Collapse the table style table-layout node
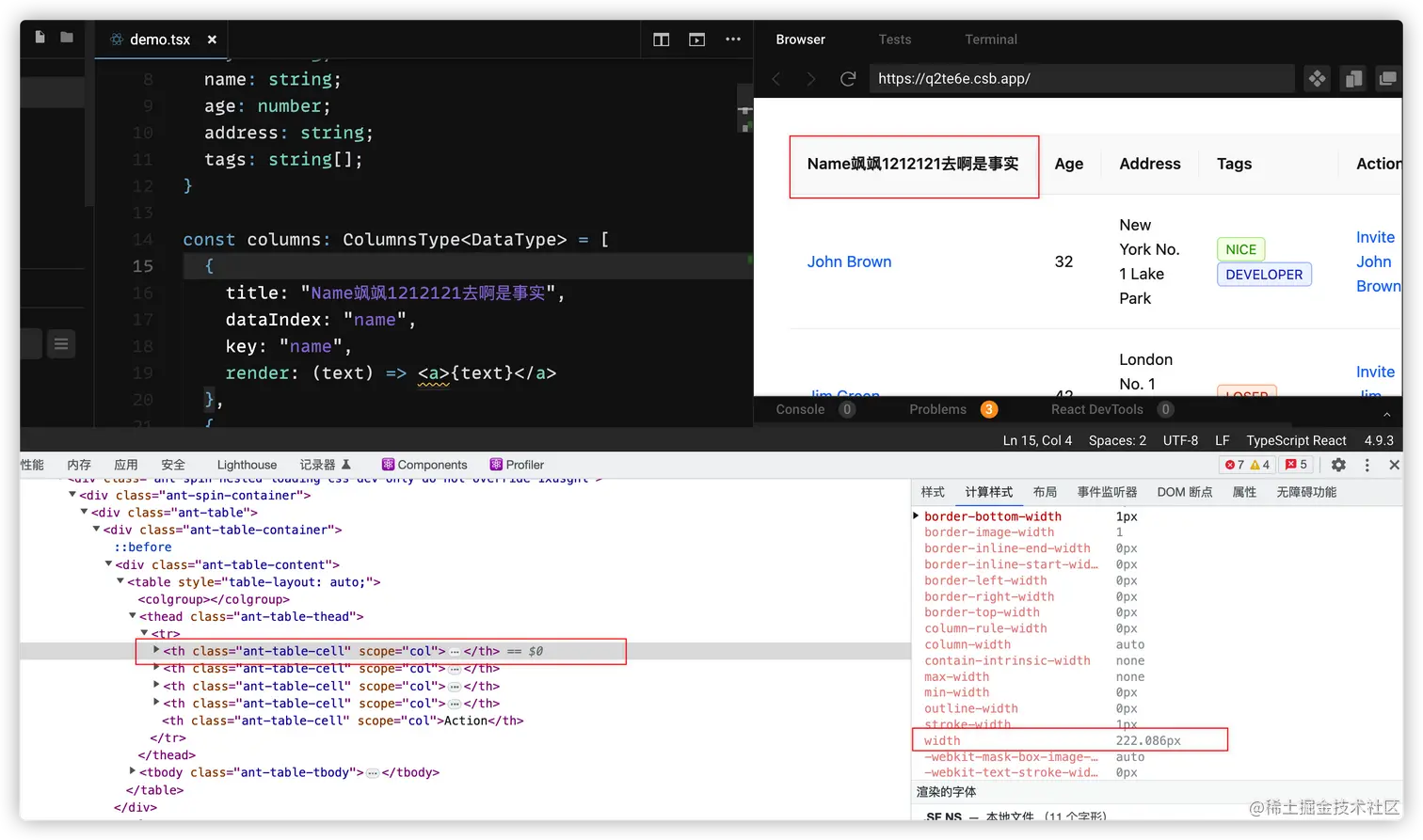 click(120, 581)
